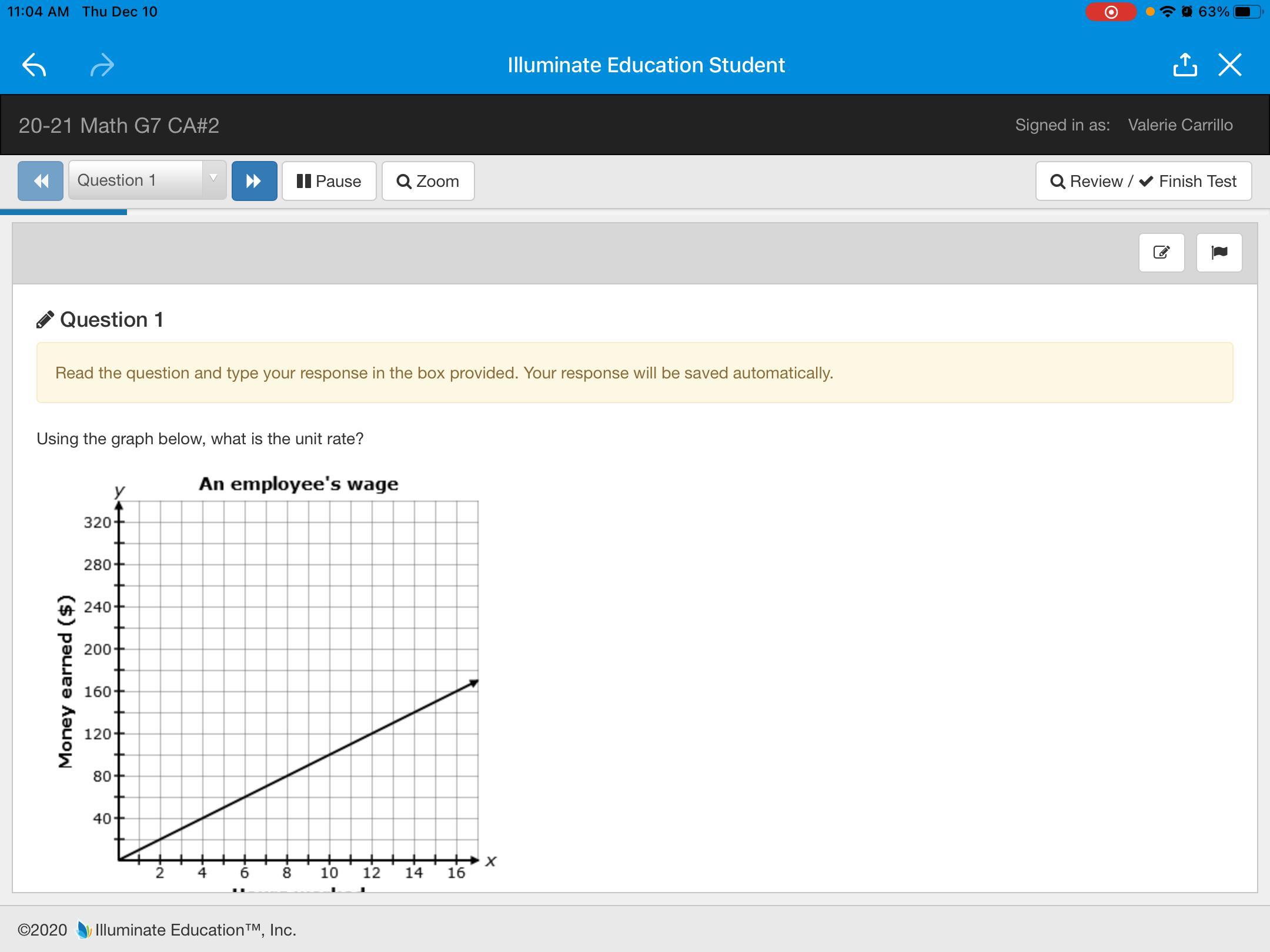Viewport: 1270px width, 952px height.
Task: Close the Illuminate Education Student window
Action: tap(1230, 65)
